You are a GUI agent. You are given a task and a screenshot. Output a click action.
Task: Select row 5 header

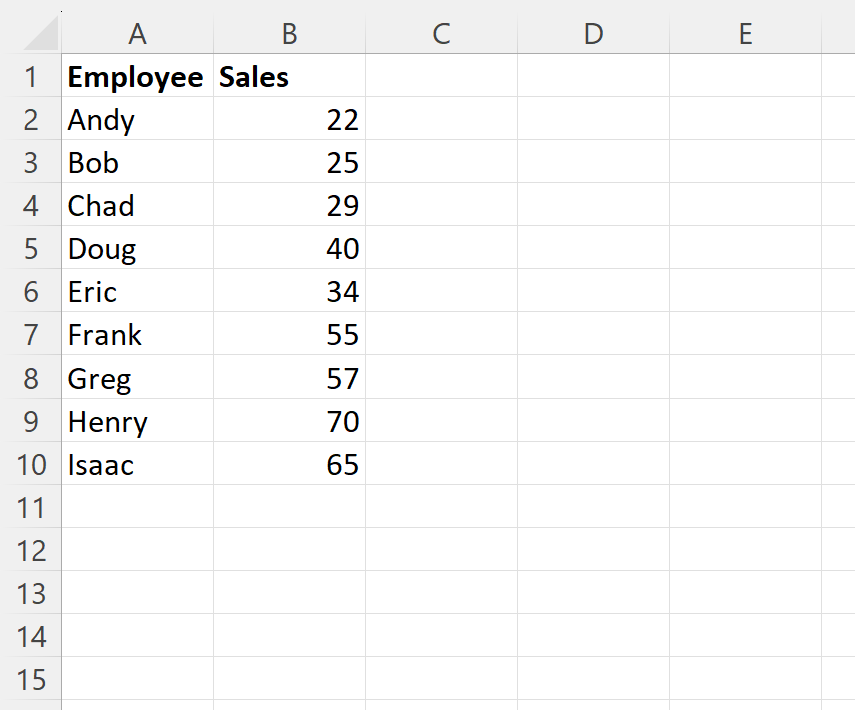point(33,249)
